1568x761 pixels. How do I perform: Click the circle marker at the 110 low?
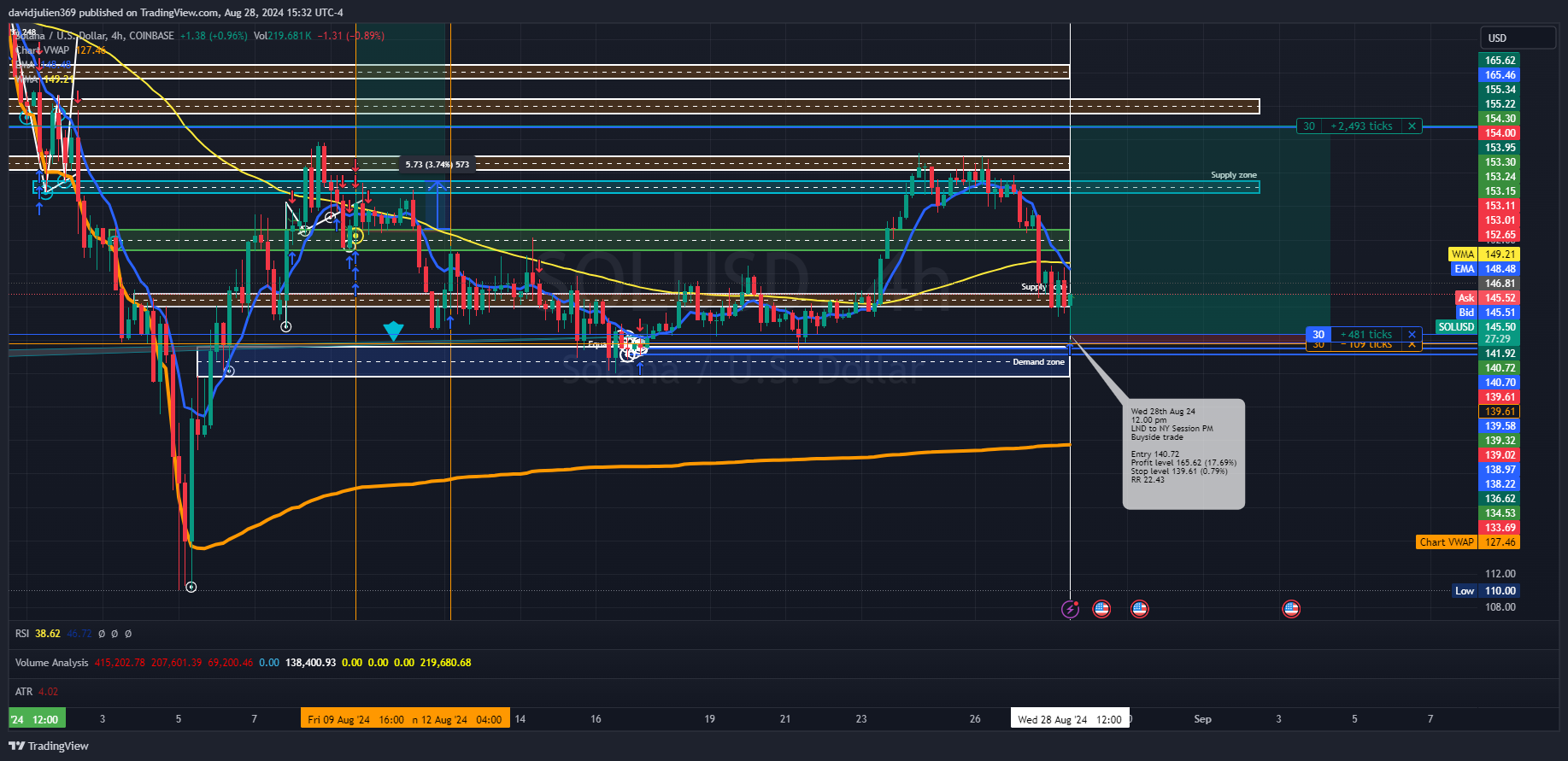[191, 587]
